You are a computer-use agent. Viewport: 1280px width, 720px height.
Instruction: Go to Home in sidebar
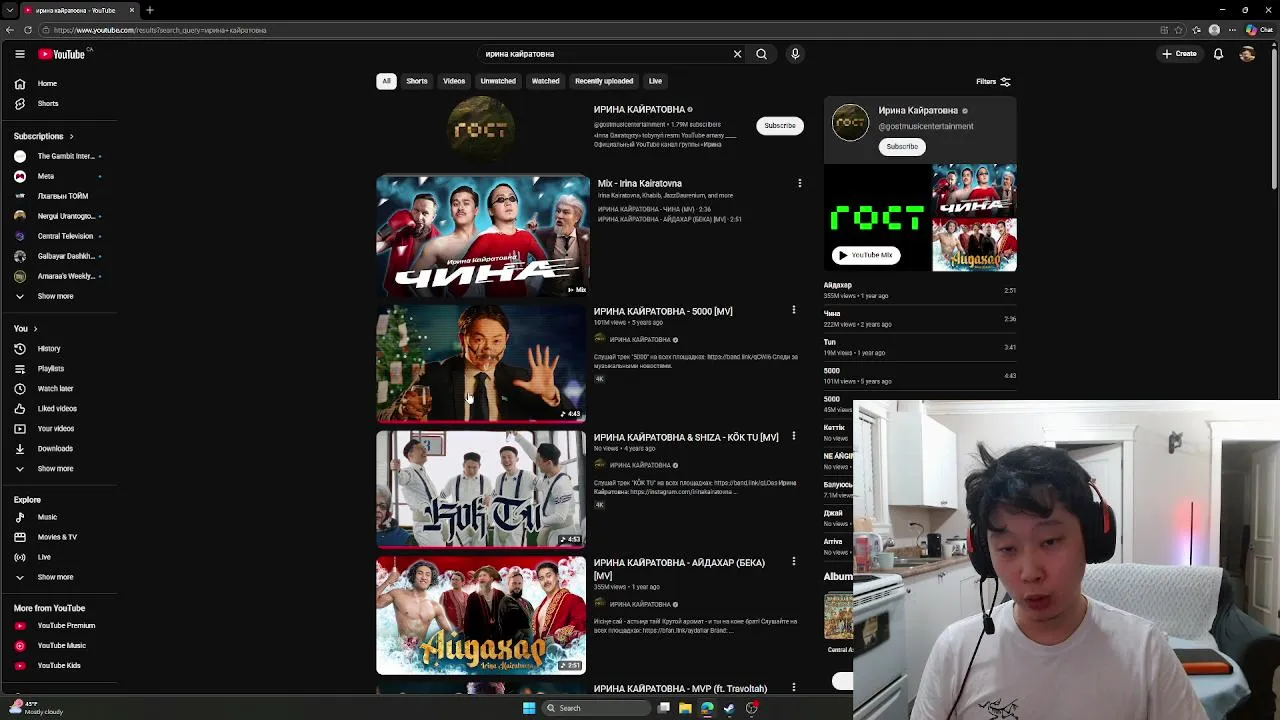[47, 84]
